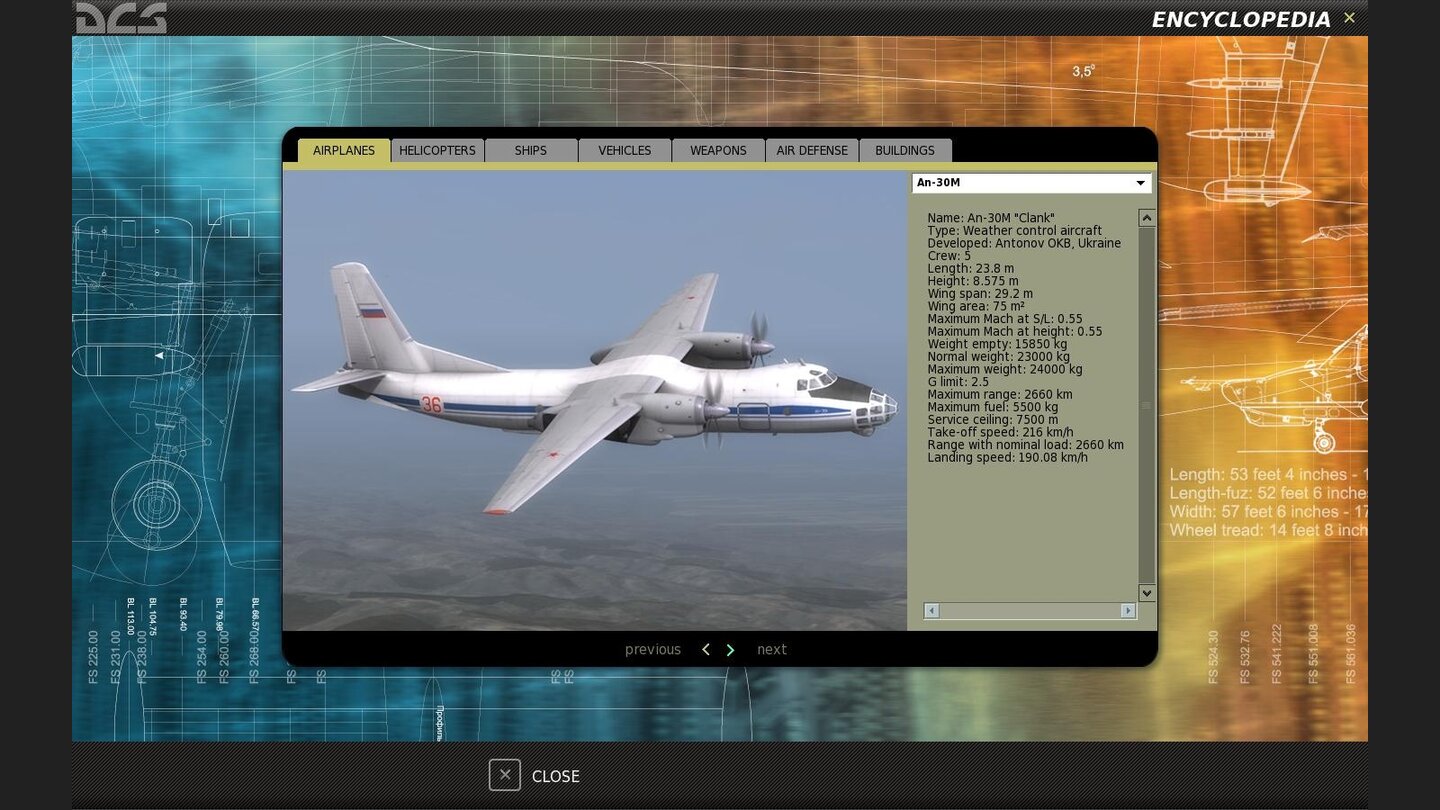1440x810 pixels.
Task: Click the horizontal scrollbar track under description
Action: [x=1030, y=610]
